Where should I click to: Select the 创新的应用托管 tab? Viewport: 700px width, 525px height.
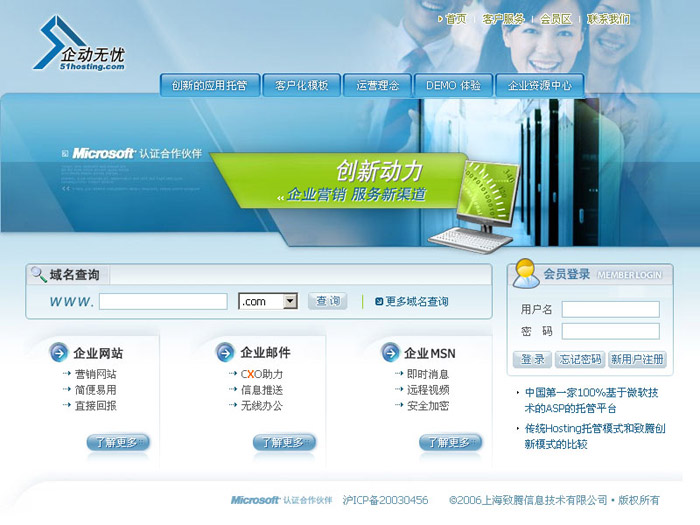pyautogui.click(x=210, y=85)
